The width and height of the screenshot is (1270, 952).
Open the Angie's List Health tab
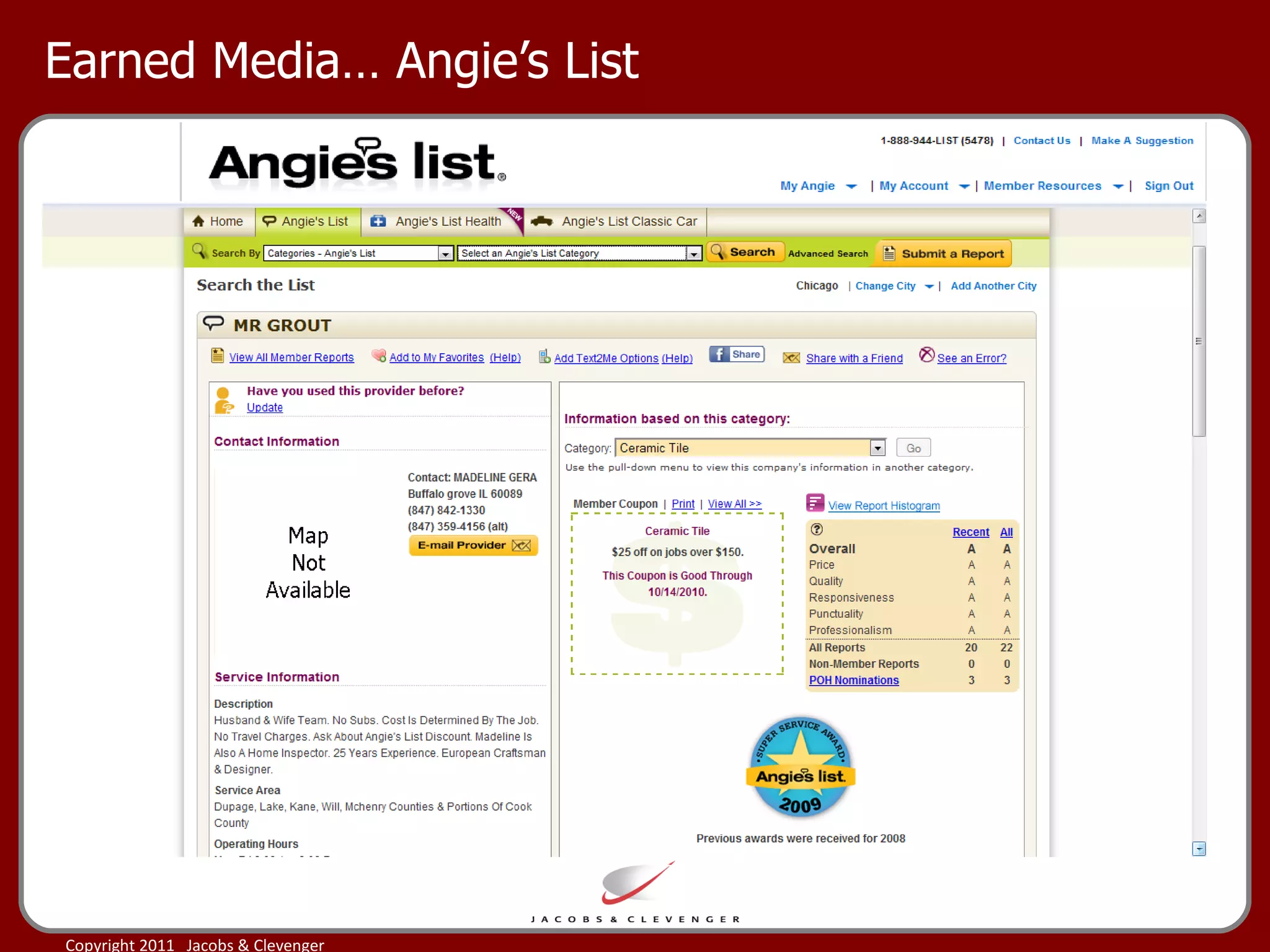(442, 221)
